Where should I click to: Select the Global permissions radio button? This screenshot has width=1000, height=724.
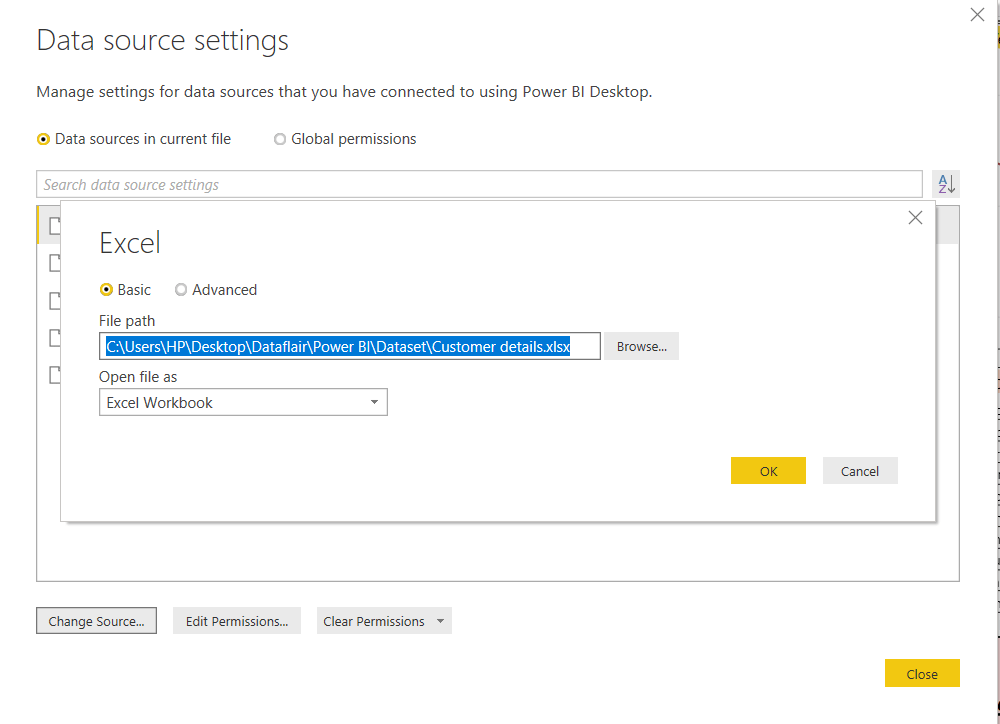click(x=280, y=138)
